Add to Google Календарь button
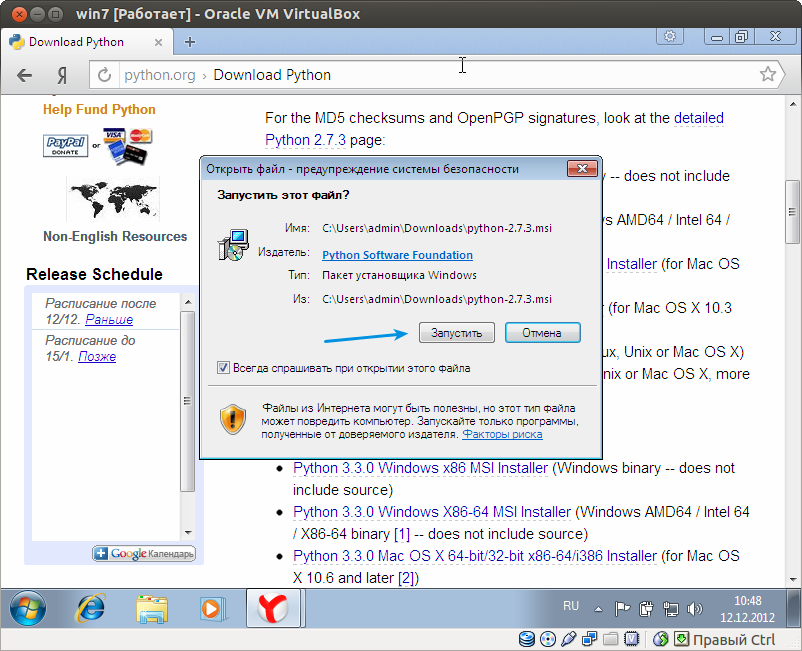The height and width of the screenshot is (651, 802). pyautogui.click(x=144, y=553)
